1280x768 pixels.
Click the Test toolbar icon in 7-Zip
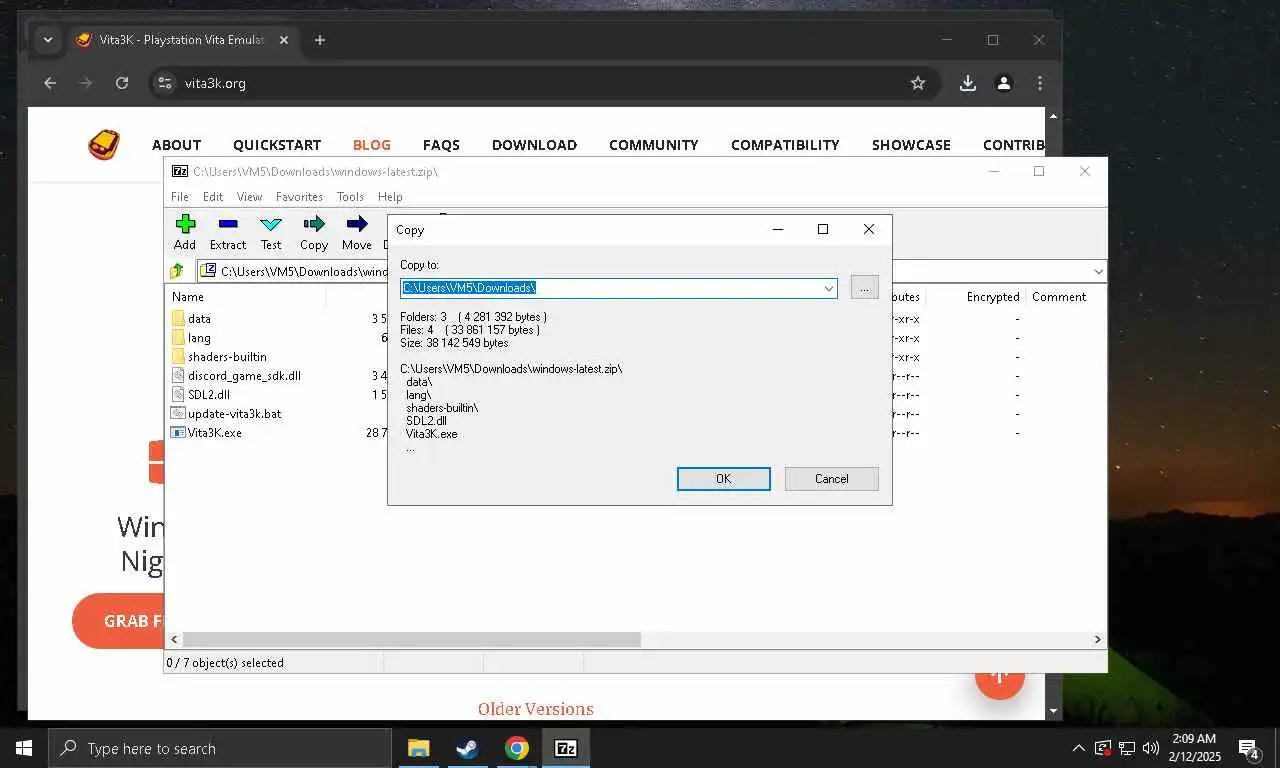[271, 224]
